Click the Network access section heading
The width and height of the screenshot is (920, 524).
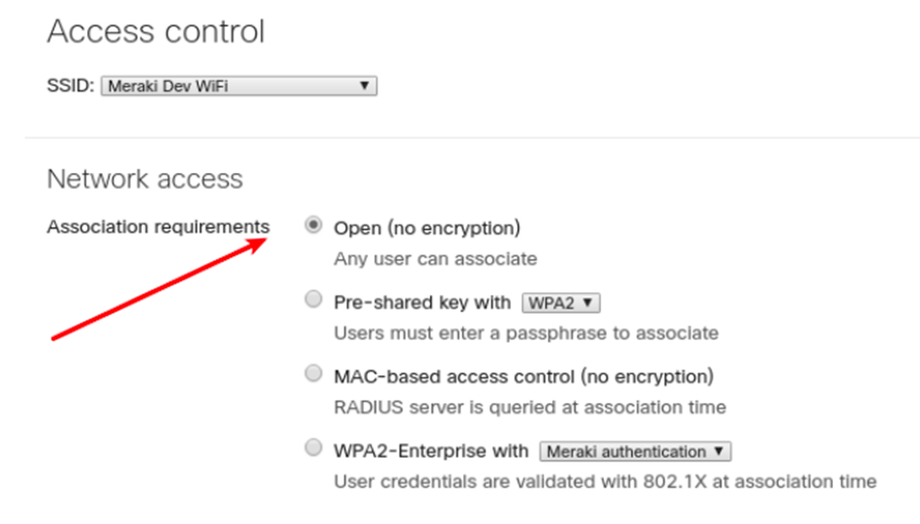click(x=145, y=179)
